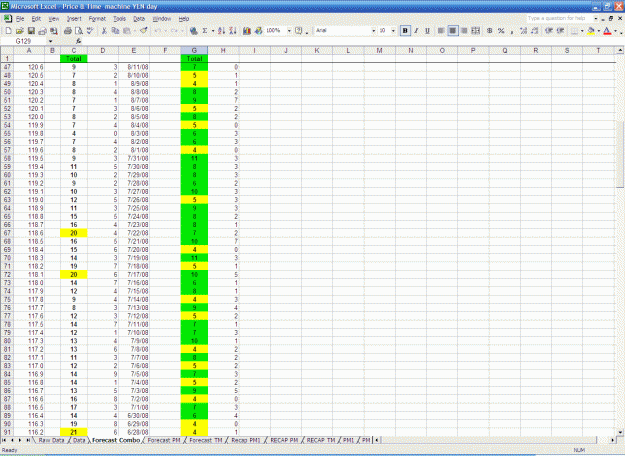Apply yellow Fill Color bucket
The image size is (625, 456).
pos(591,31)
